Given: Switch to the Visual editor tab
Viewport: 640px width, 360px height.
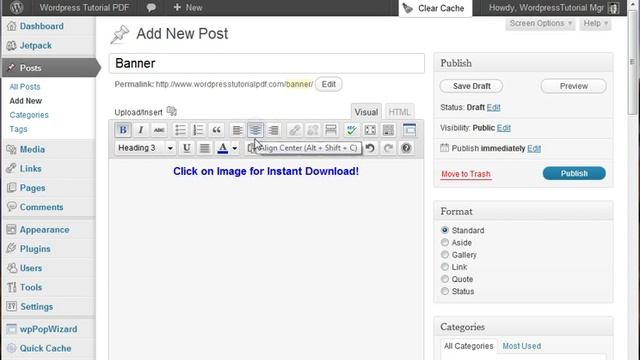Looking at the screenshot, I should 366,112.
